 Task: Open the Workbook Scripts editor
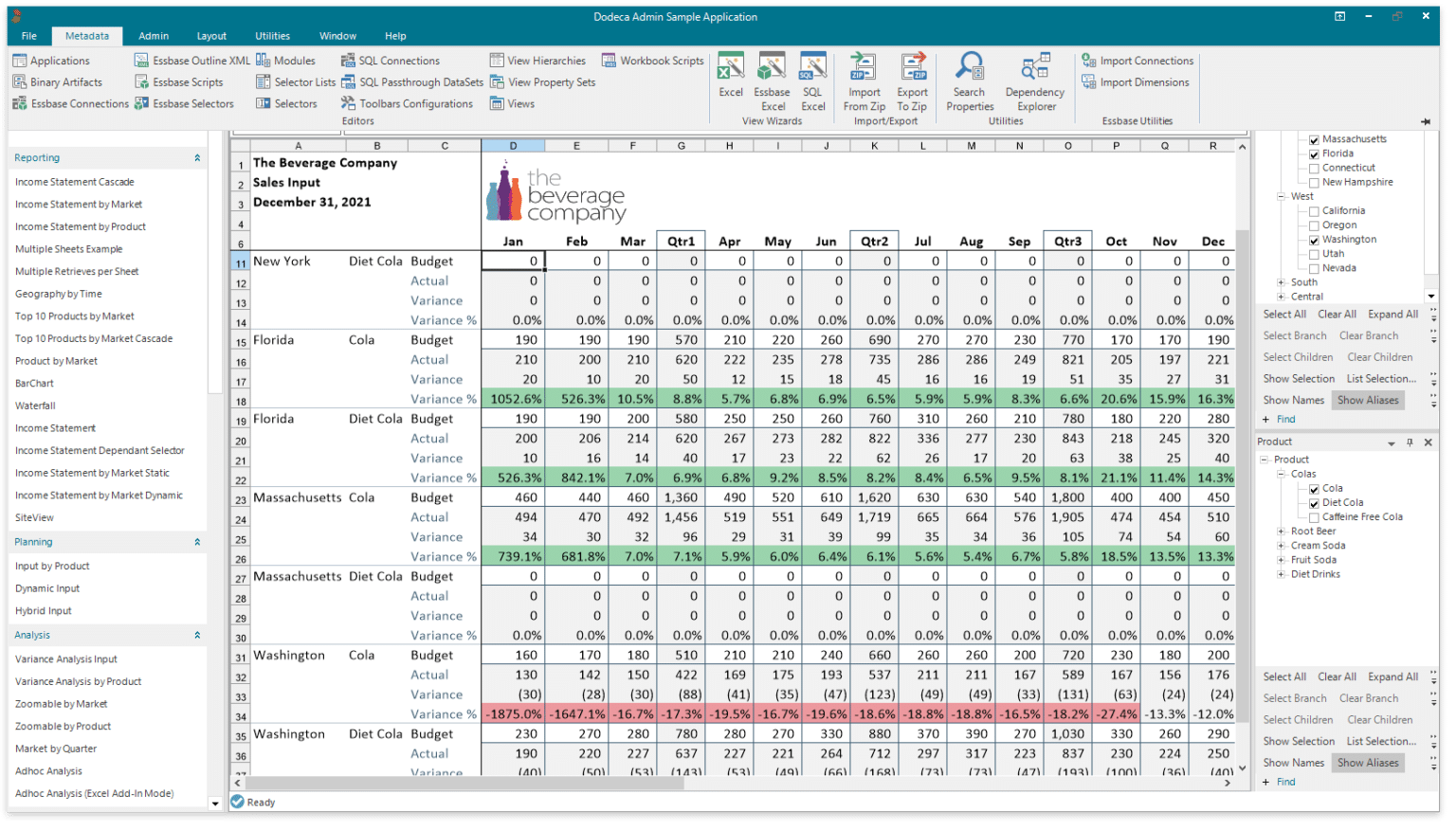653,60
